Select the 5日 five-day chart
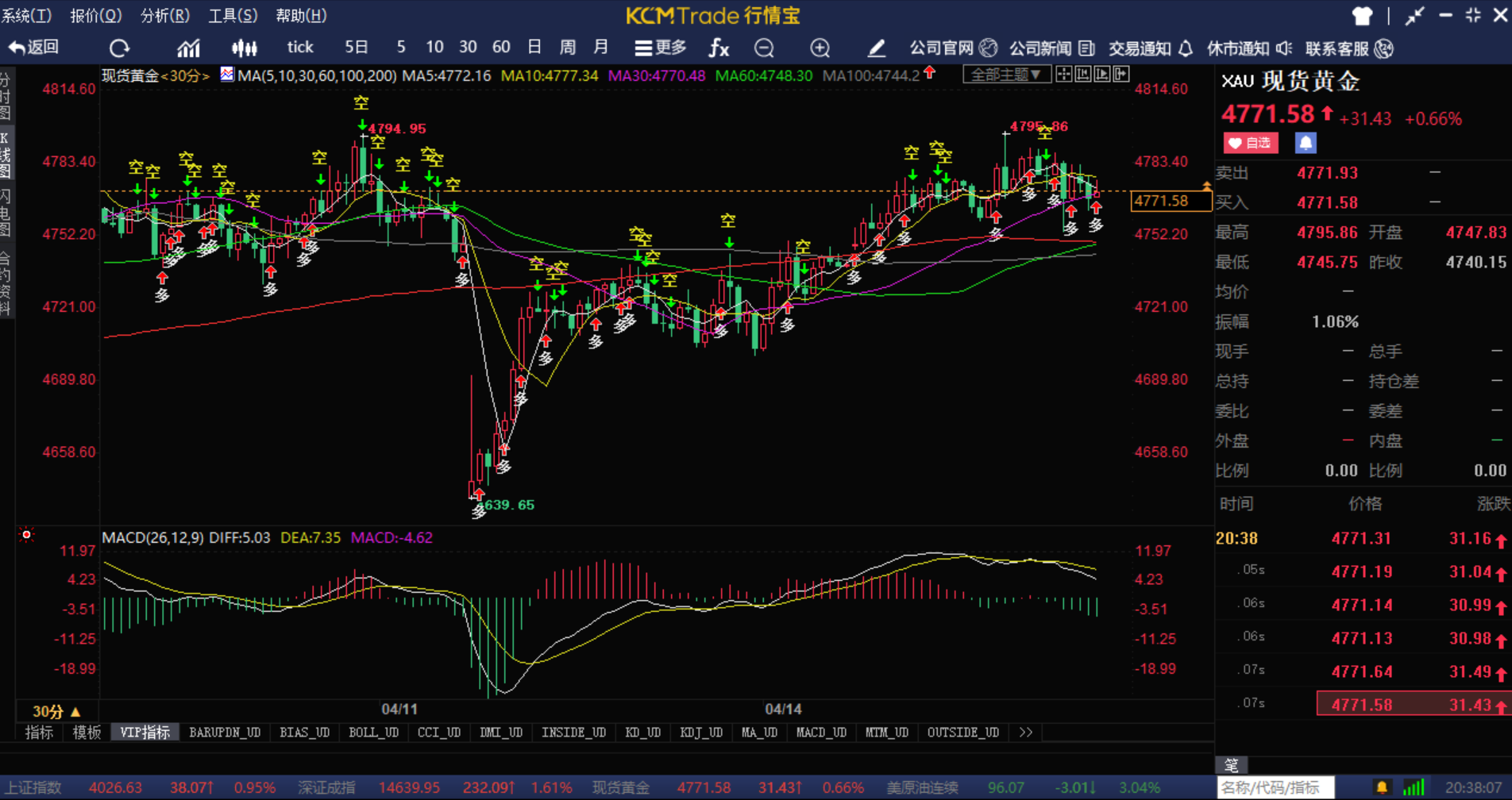The width and height of the screenshot is (1512, 800). click(x=357, y=48)
